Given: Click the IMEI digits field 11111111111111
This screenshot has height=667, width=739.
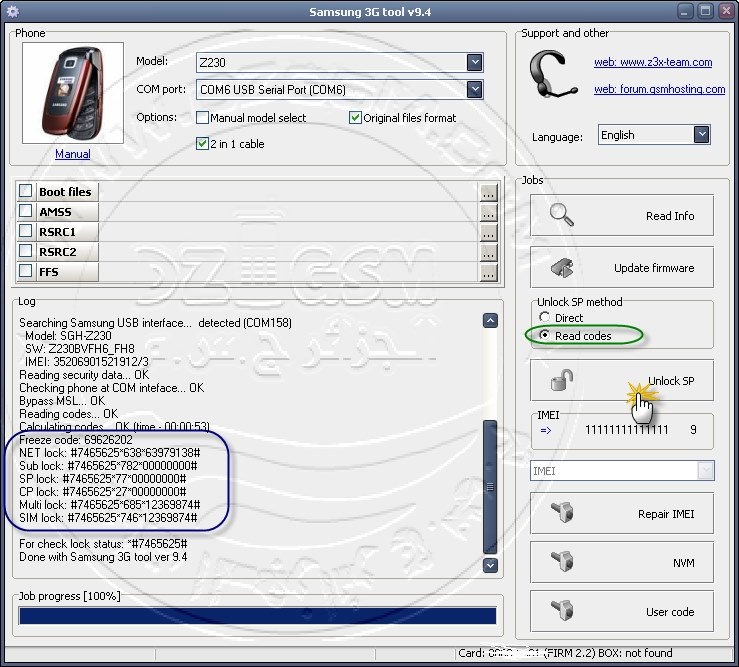Looking at the screenshot, I should click(626, 429).
